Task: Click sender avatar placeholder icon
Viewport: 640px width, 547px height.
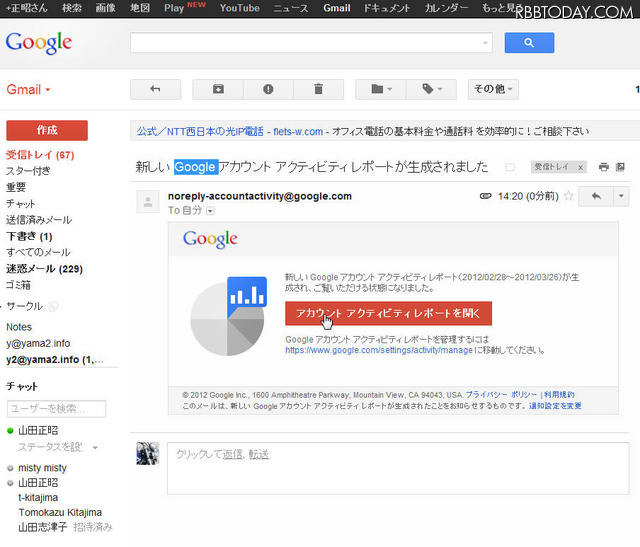Action: tap(148, 202)
